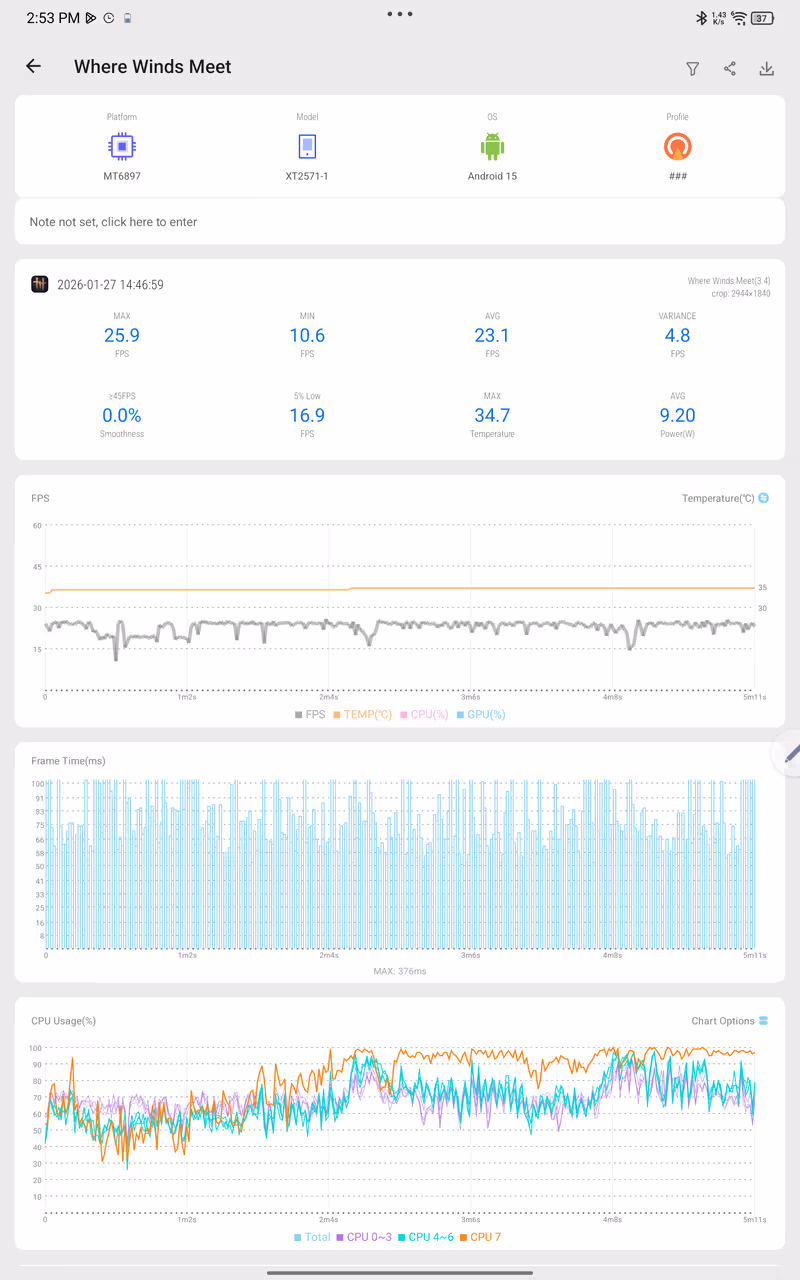
Task: Tap the back arrow icon
Action: (x=34, y=67)
